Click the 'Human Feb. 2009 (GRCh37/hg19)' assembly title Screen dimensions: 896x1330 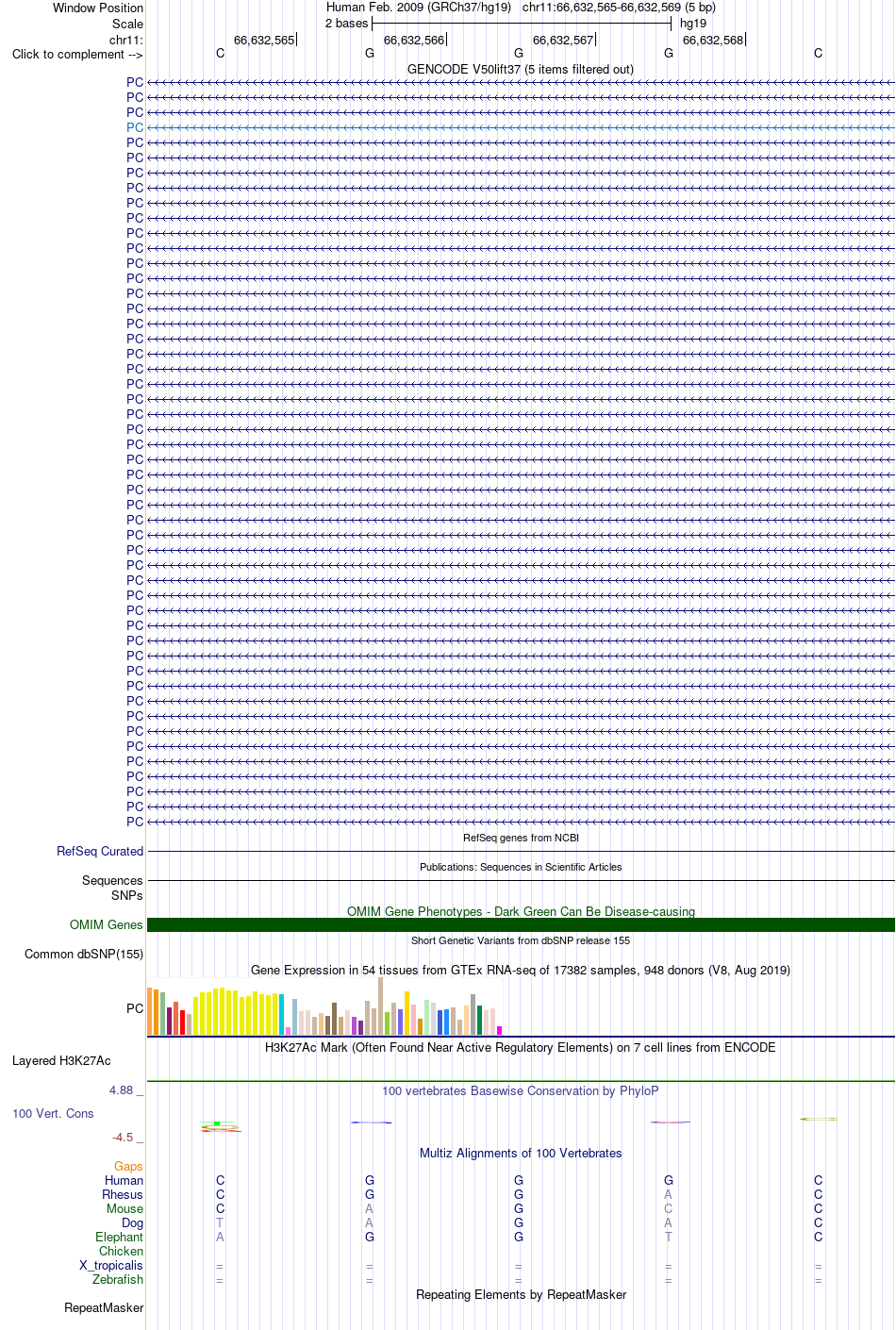tap(419, 8)
